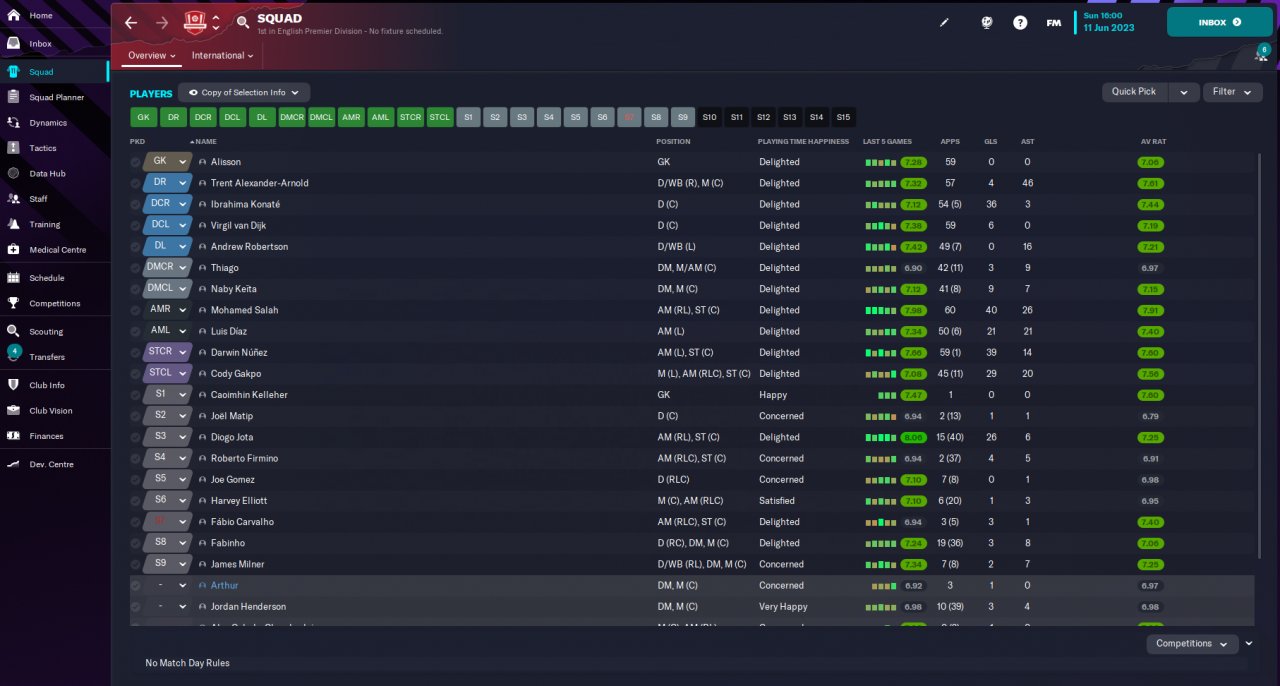Open the help question mark icon
The width and height of the screenshot is (1280, 686).
click(1020, 22)
